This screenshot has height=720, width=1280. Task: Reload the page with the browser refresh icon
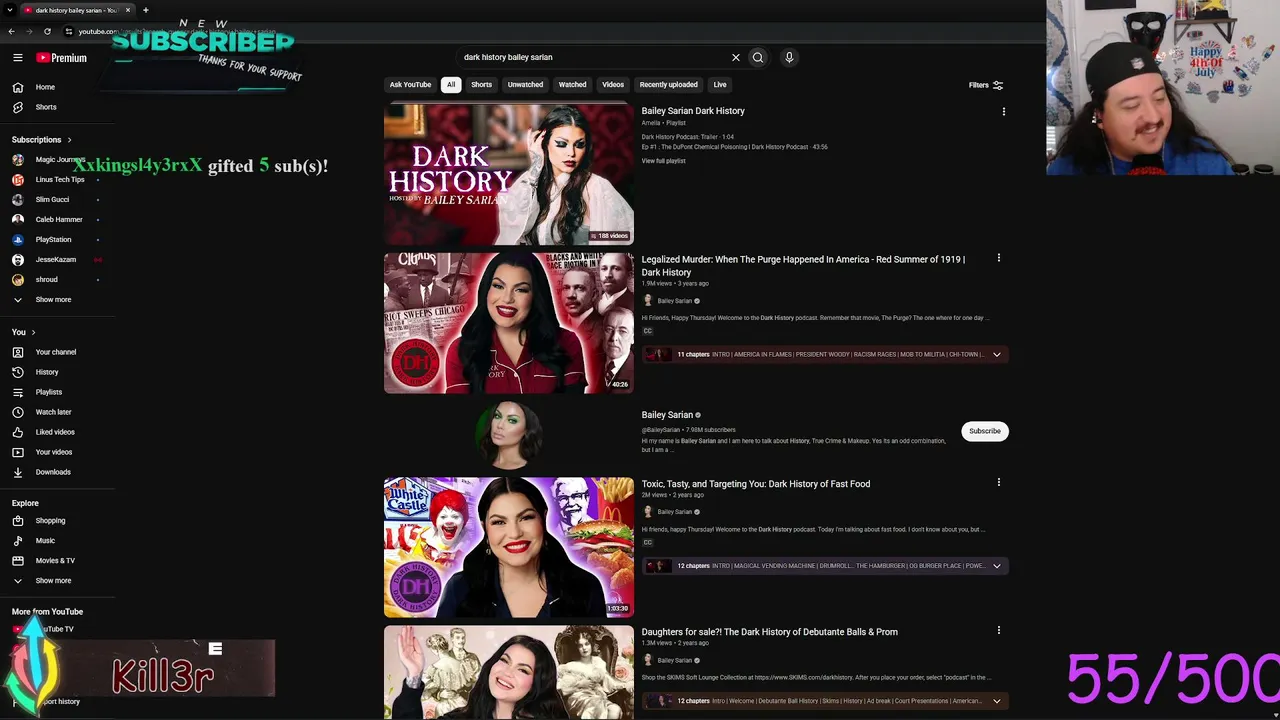[47, 31]
